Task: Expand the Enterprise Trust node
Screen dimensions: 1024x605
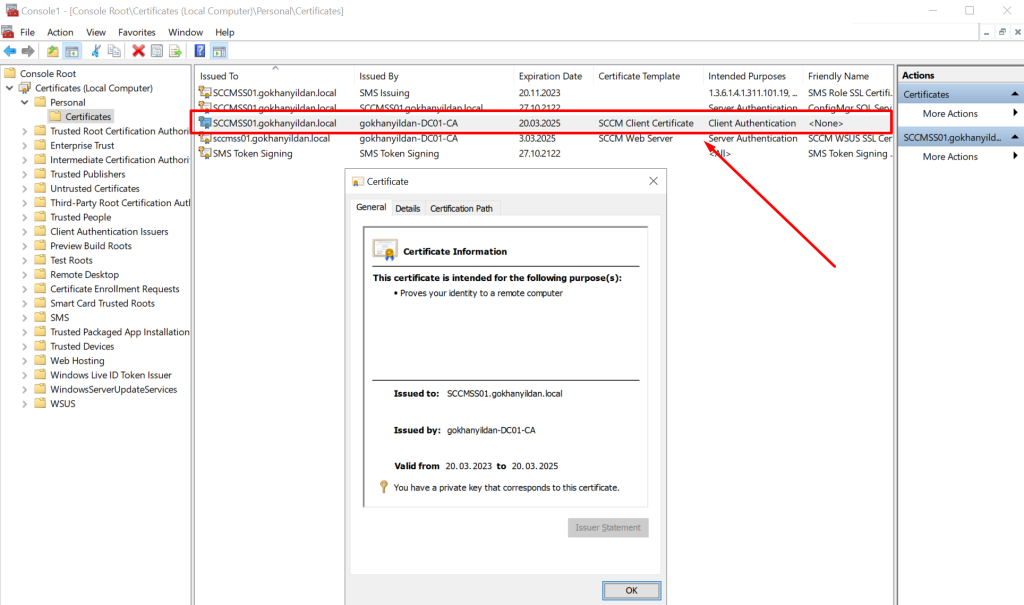Action: pos(25,145)
